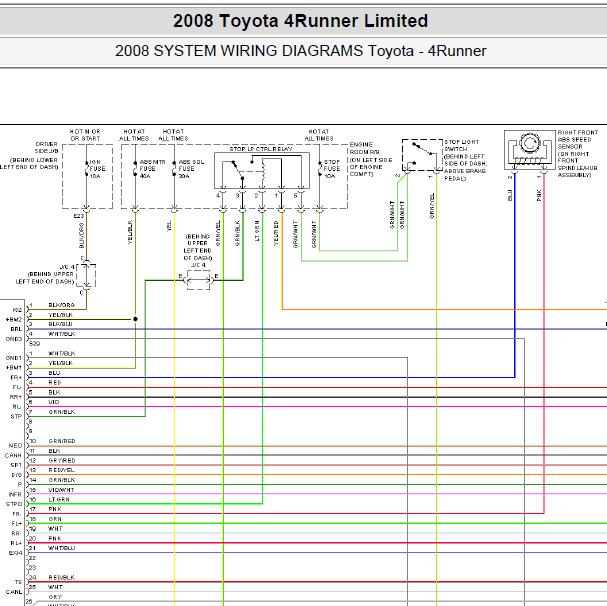Select the 'FR+' terminal label
607x606 pixels.
(16, 378)
